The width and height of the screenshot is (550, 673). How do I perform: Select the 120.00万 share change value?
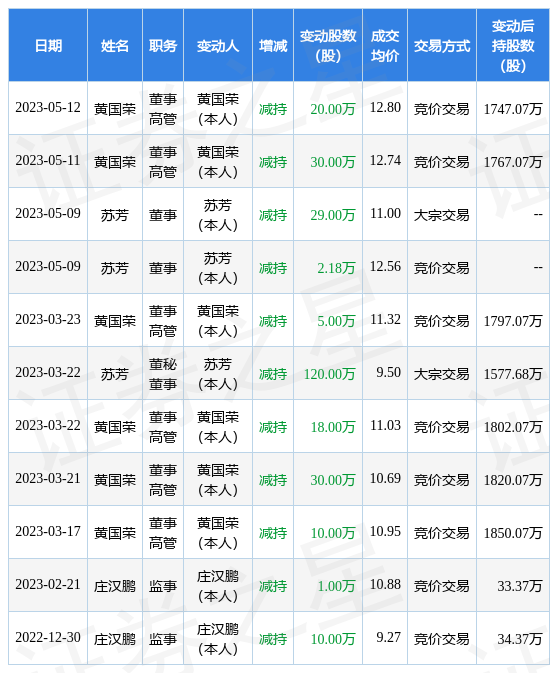(329, 374)
